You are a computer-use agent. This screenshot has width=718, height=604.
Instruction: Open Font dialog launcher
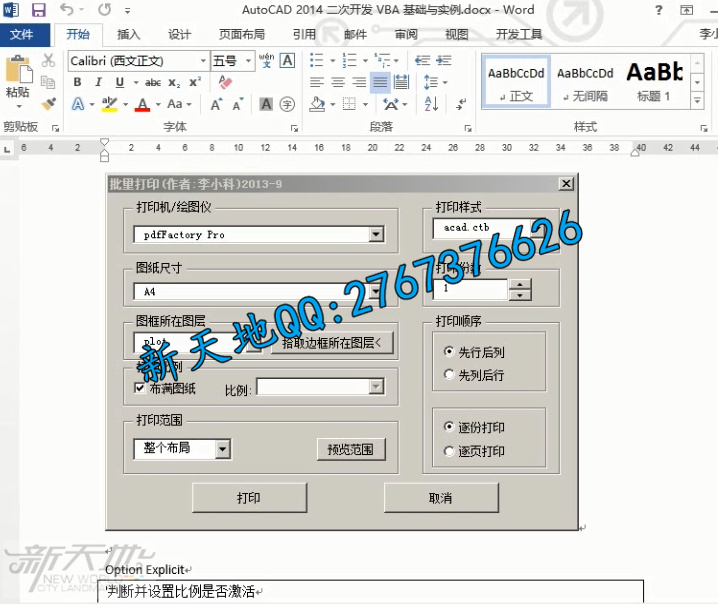point(294,129)
